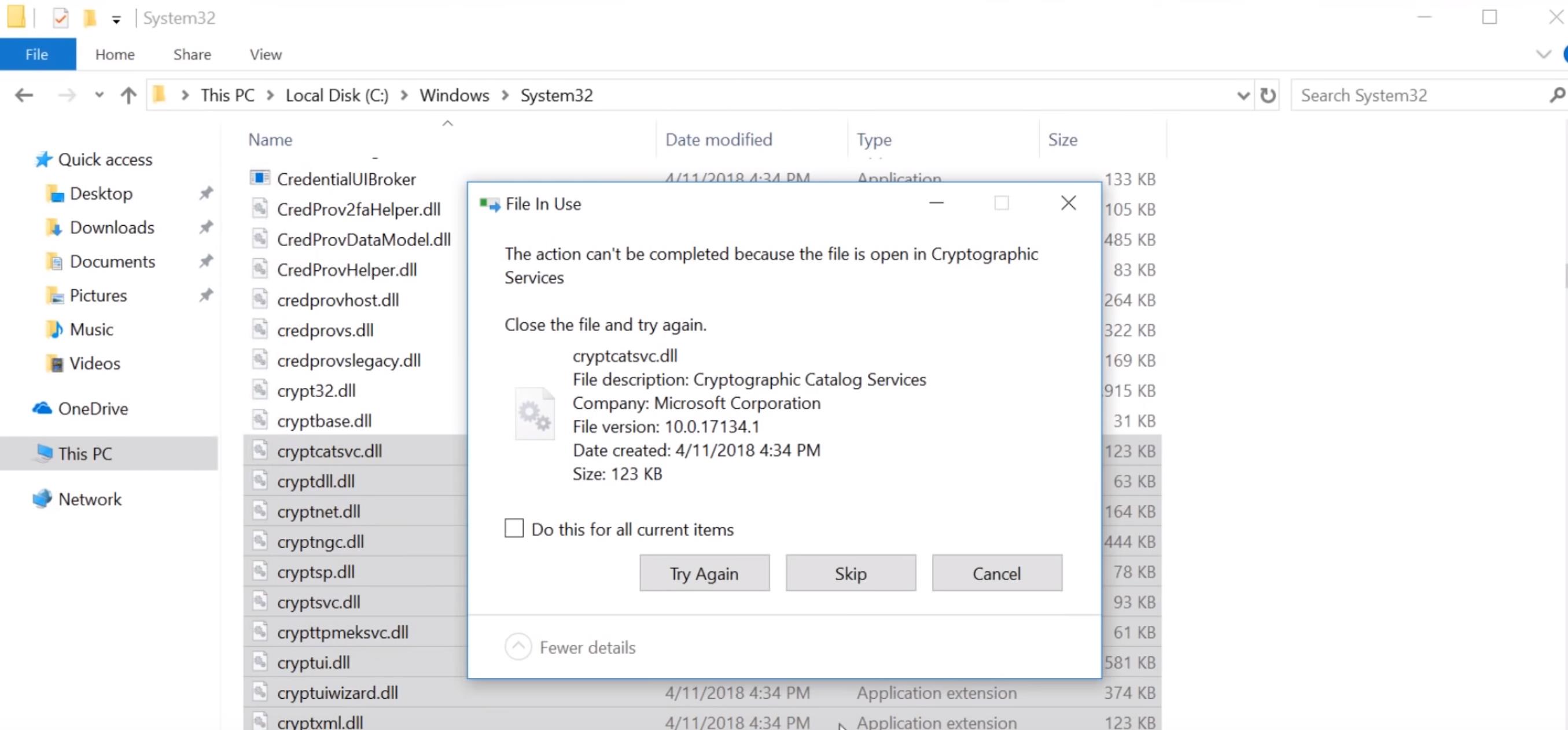Open the New Folder quick access icon
This screenshot has width=1568, height=730.
pyautogui.click(x=90, y=17)
